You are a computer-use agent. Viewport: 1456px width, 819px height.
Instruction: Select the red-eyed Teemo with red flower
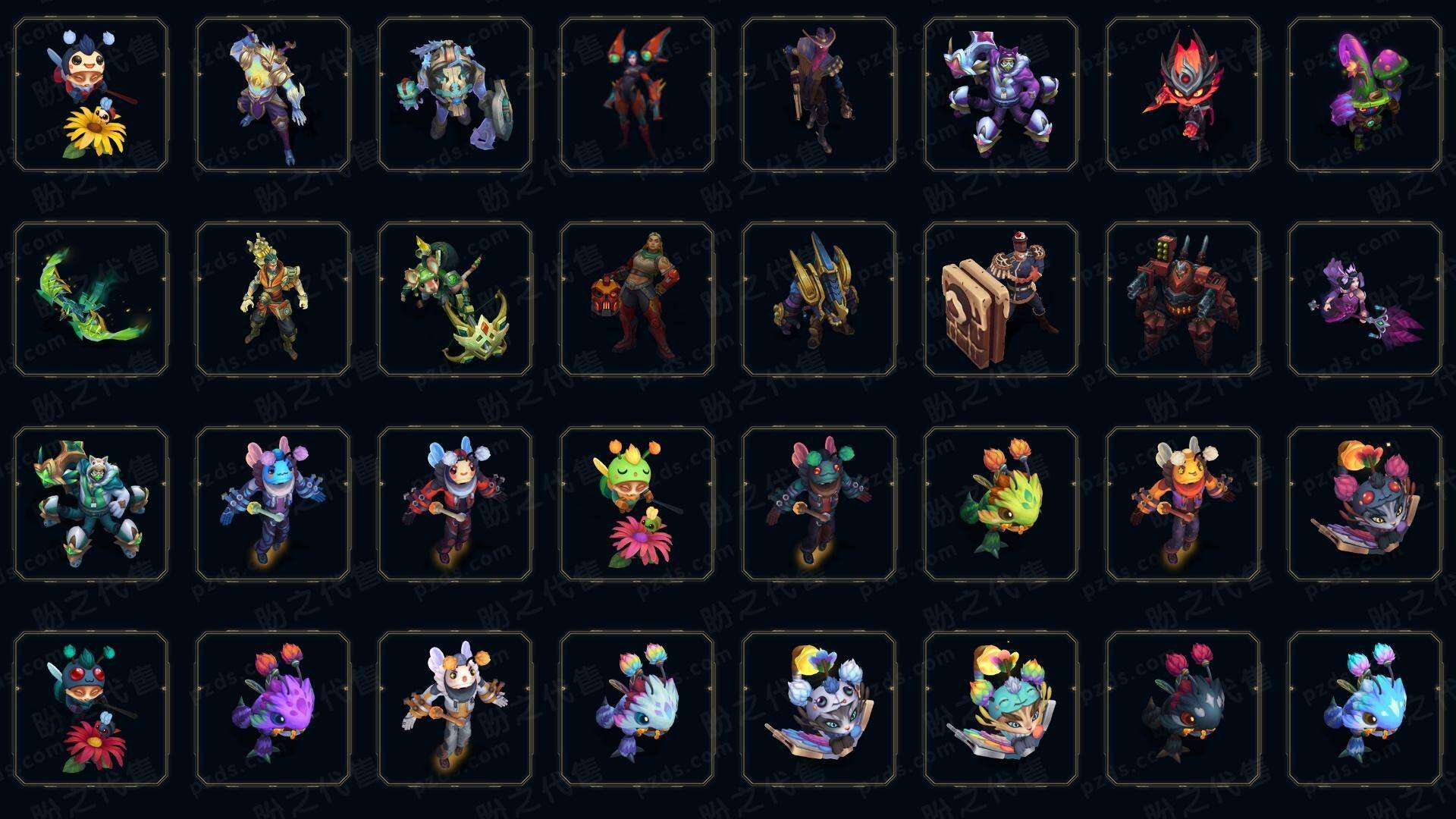[x=91, y=708]
